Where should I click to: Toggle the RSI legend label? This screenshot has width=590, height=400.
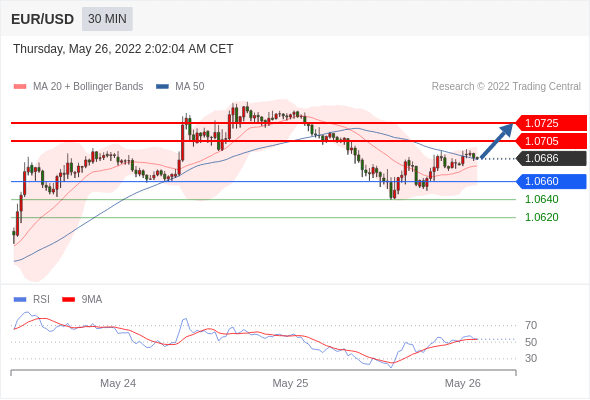(x=41, y=300)
